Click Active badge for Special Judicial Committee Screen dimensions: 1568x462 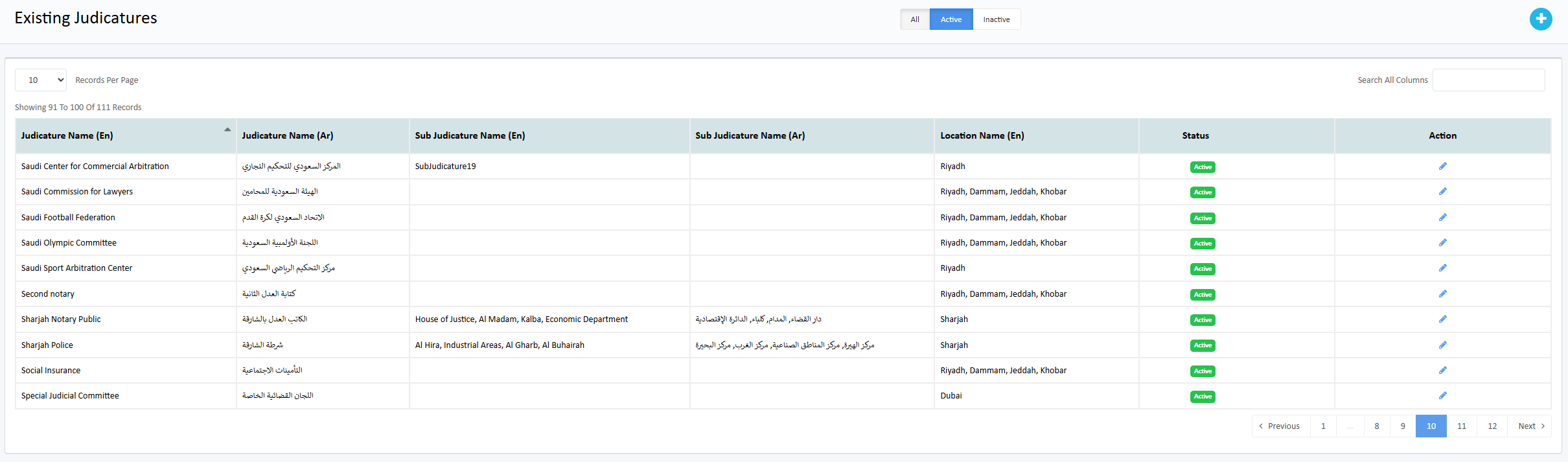[x=1203, y=397]
